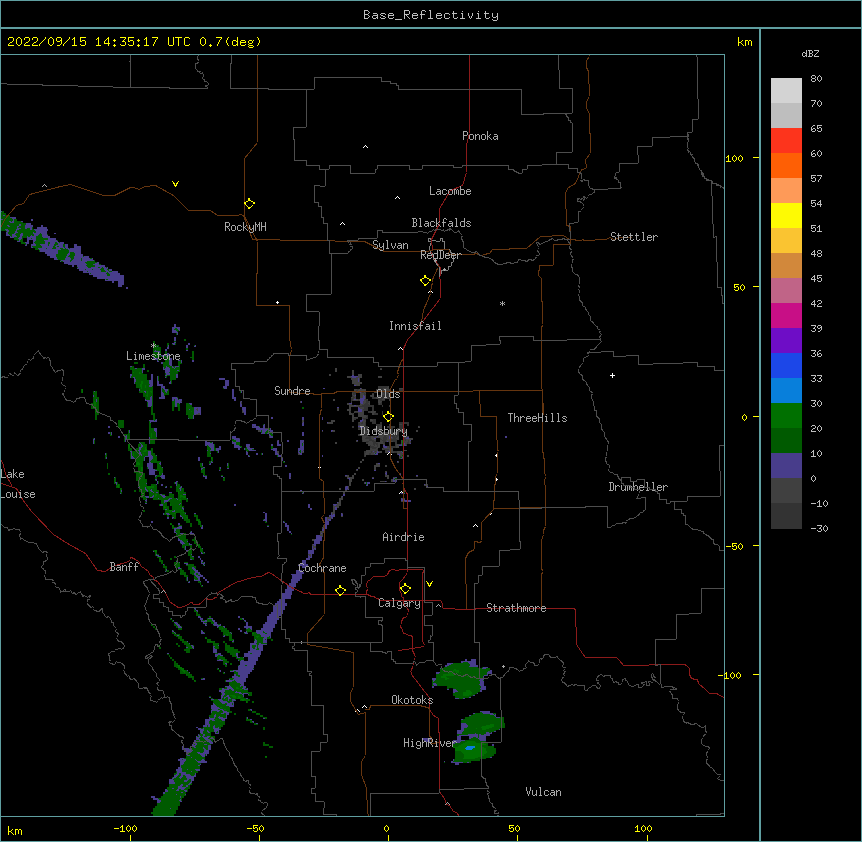Click the dark gray -10 dBZ legend swatch

[786, 516]
